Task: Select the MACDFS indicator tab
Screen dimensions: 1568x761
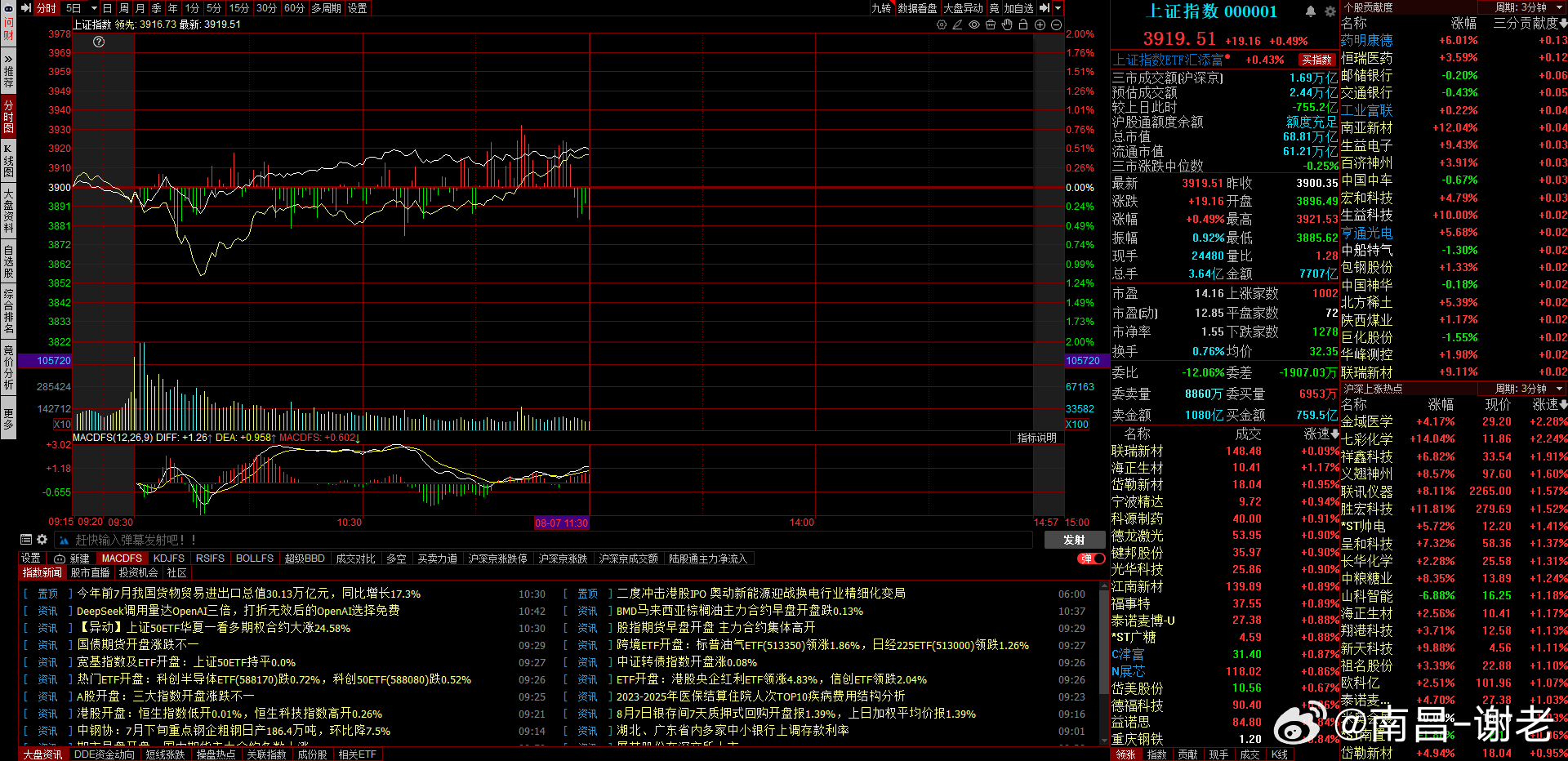Action: click(122, 559)
